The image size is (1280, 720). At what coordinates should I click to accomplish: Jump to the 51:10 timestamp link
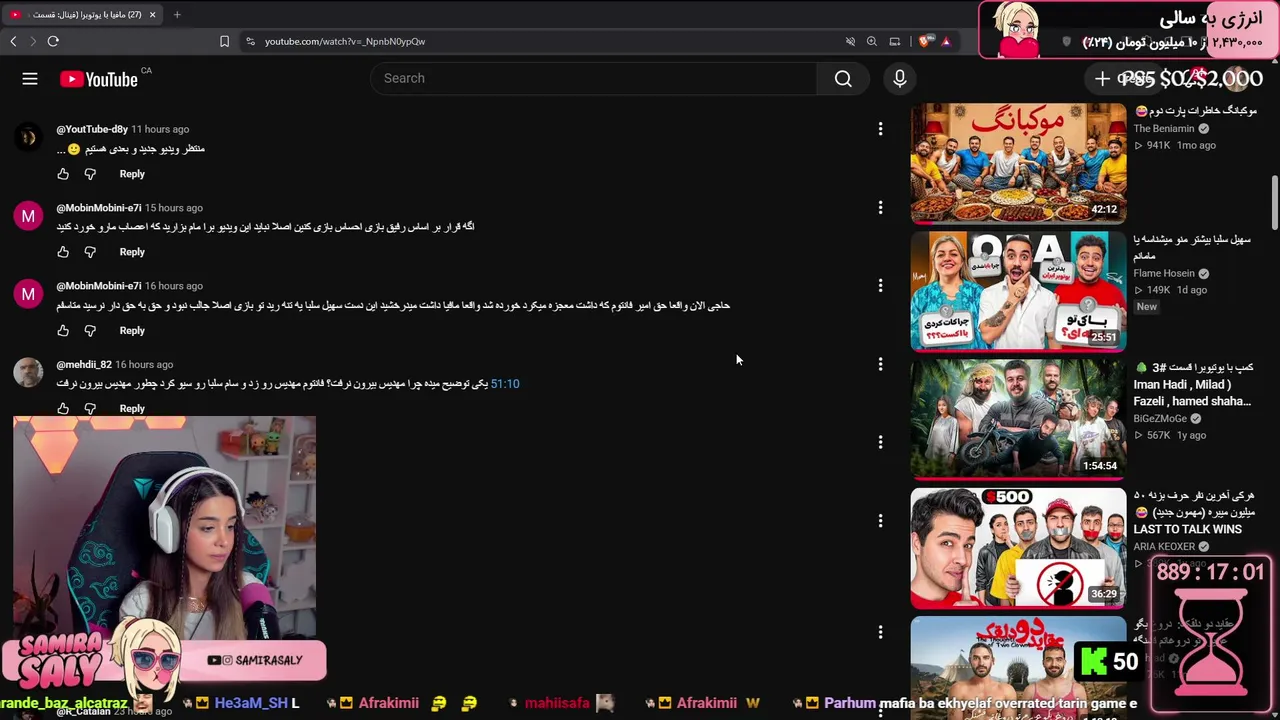505,384
